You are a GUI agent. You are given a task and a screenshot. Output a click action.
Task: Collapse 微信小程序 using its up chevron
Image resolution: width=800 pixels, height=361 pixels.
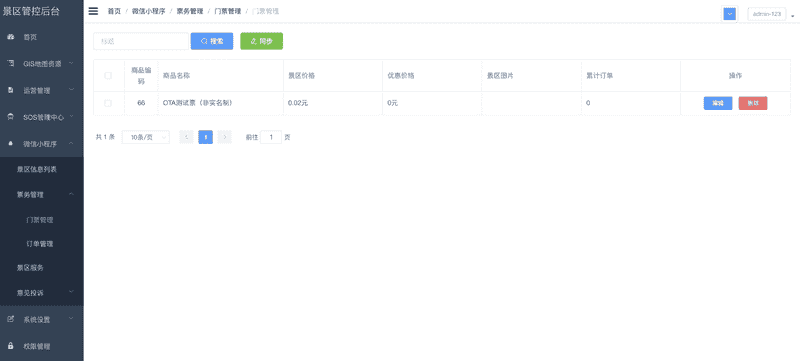point(71,143)
